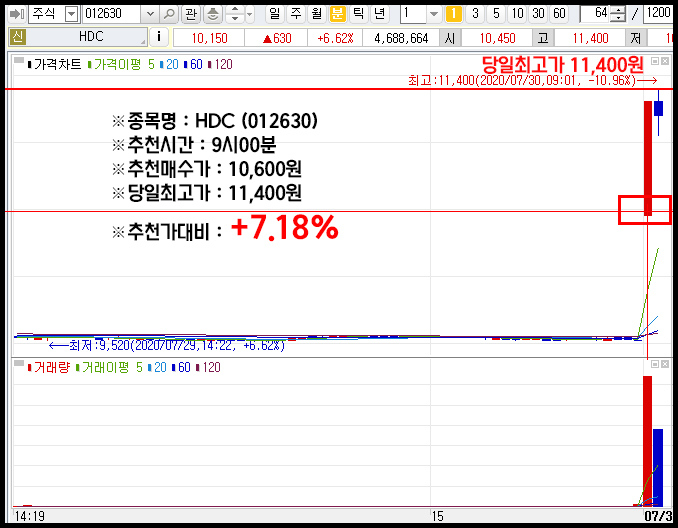This screenshot has height=528, width=678.
Task: Open the small arrow dropdown beside the up/down arrows
Action: click(249, 14)
